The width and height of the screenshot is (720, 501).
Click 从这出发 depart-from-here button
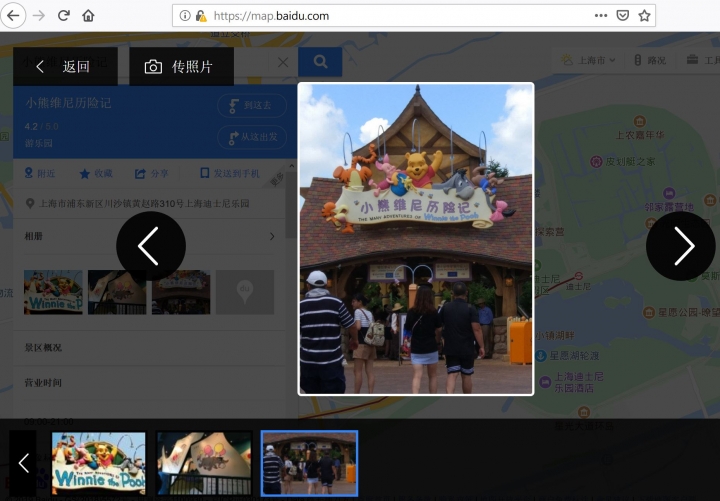(x=252, y=137)
